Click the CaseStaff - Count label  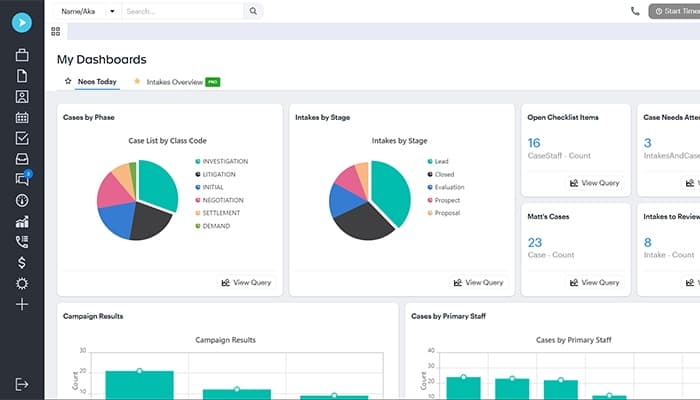coord(559,156)
